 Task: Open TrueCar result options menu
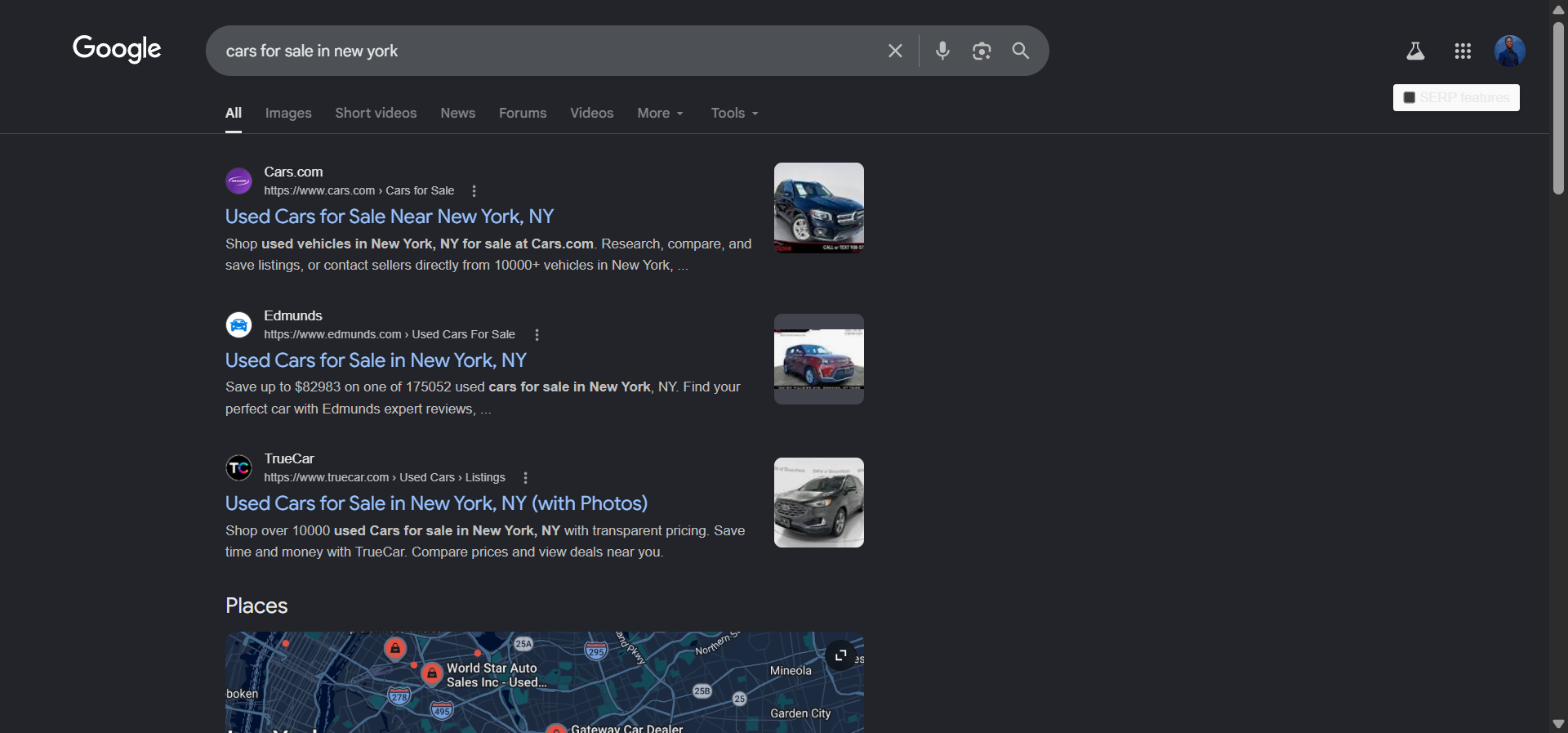[525, 478]
